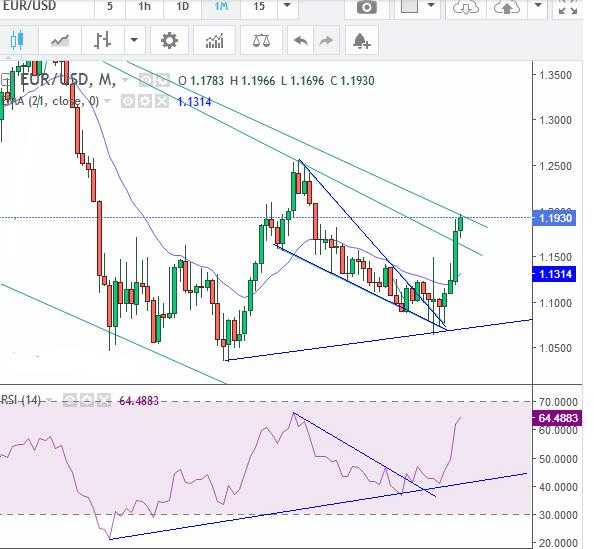Click the 30.0000 RSI scale value
This screenshot has width=594, height=549.
click(x=558, y=515)
